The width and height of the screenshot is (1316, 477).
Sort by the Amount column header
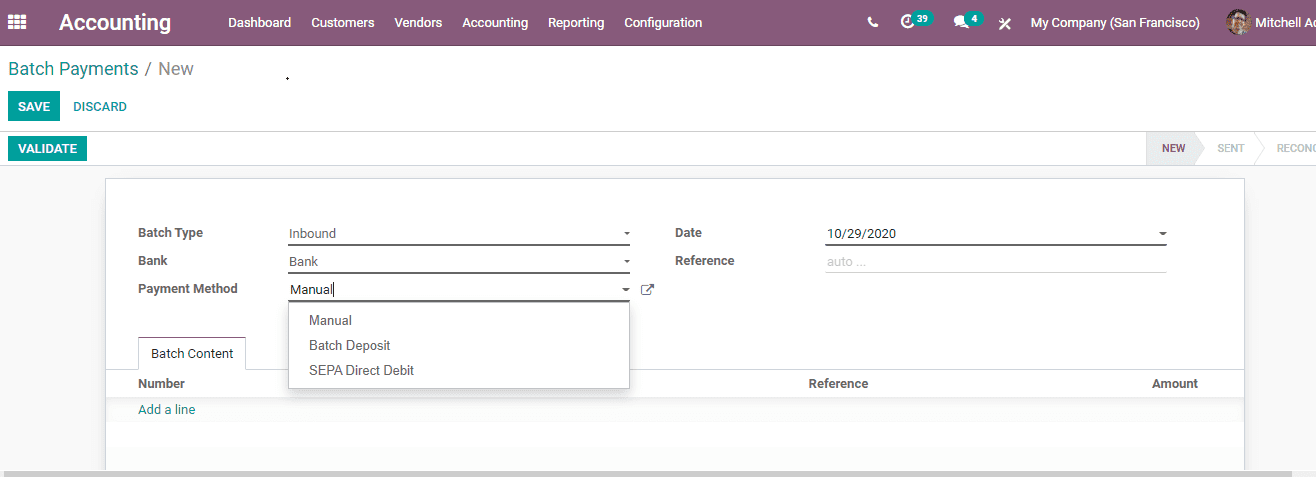pos(1175,383)
